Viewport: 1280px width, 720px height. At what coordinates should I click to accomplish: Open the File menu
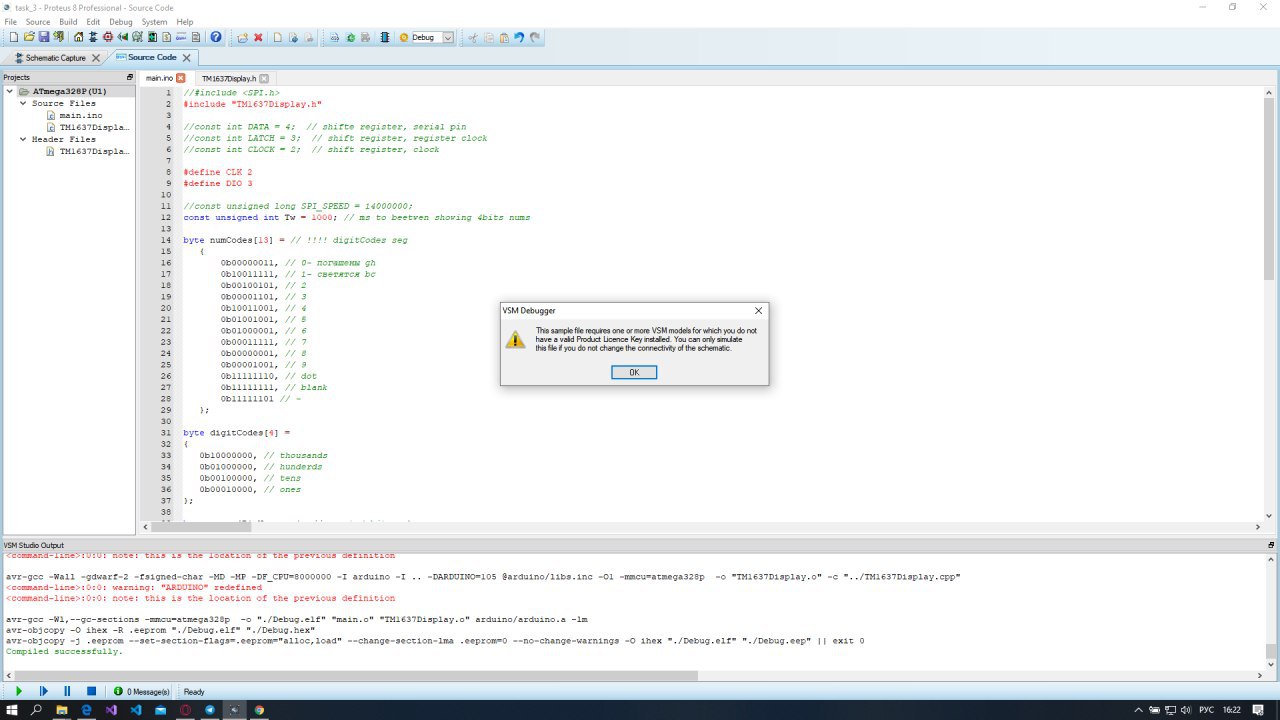coord(11,21)
